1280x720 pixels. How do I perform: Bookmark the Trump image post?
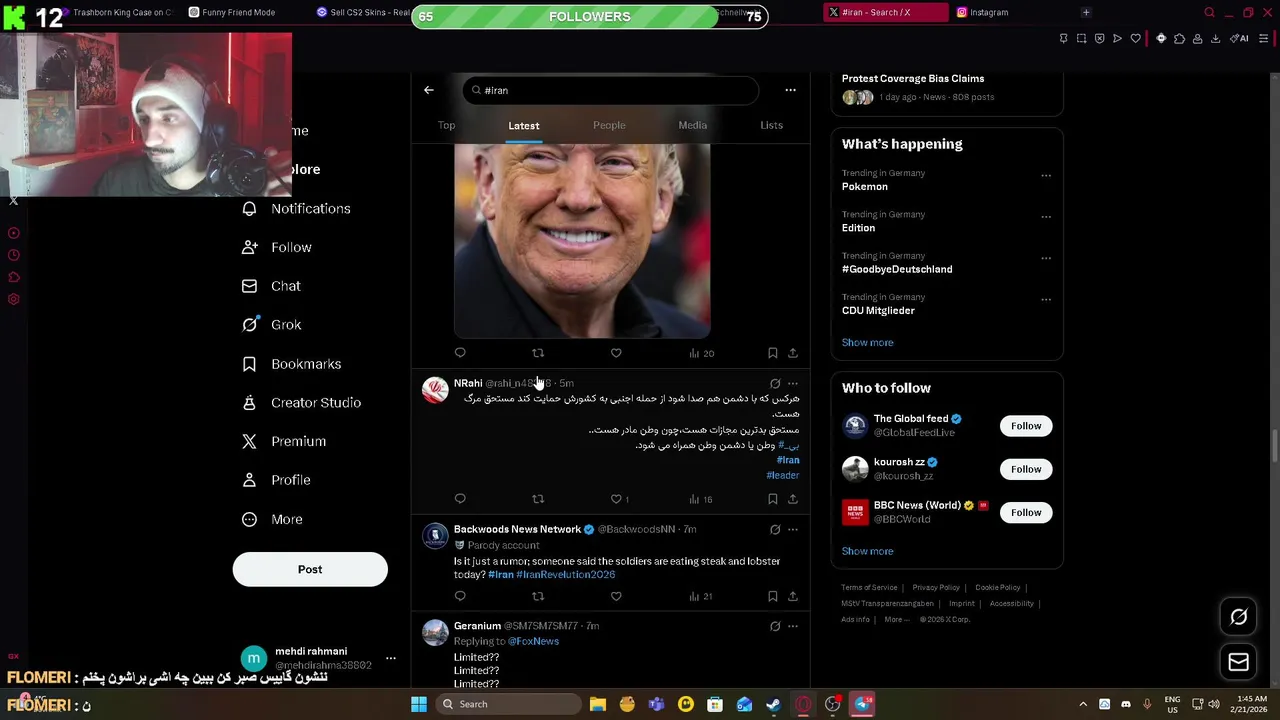tap(772, 353)
